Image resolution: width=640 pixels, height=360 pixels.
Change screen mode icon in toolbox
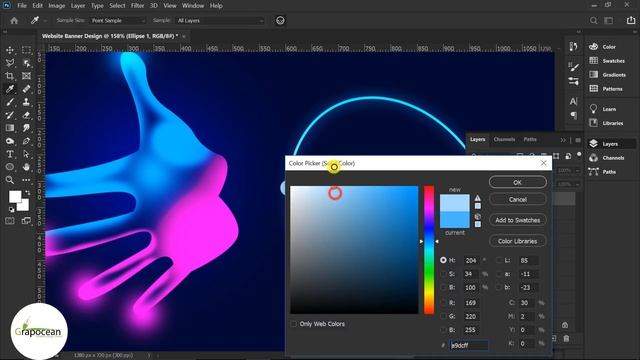click(26, 221)
